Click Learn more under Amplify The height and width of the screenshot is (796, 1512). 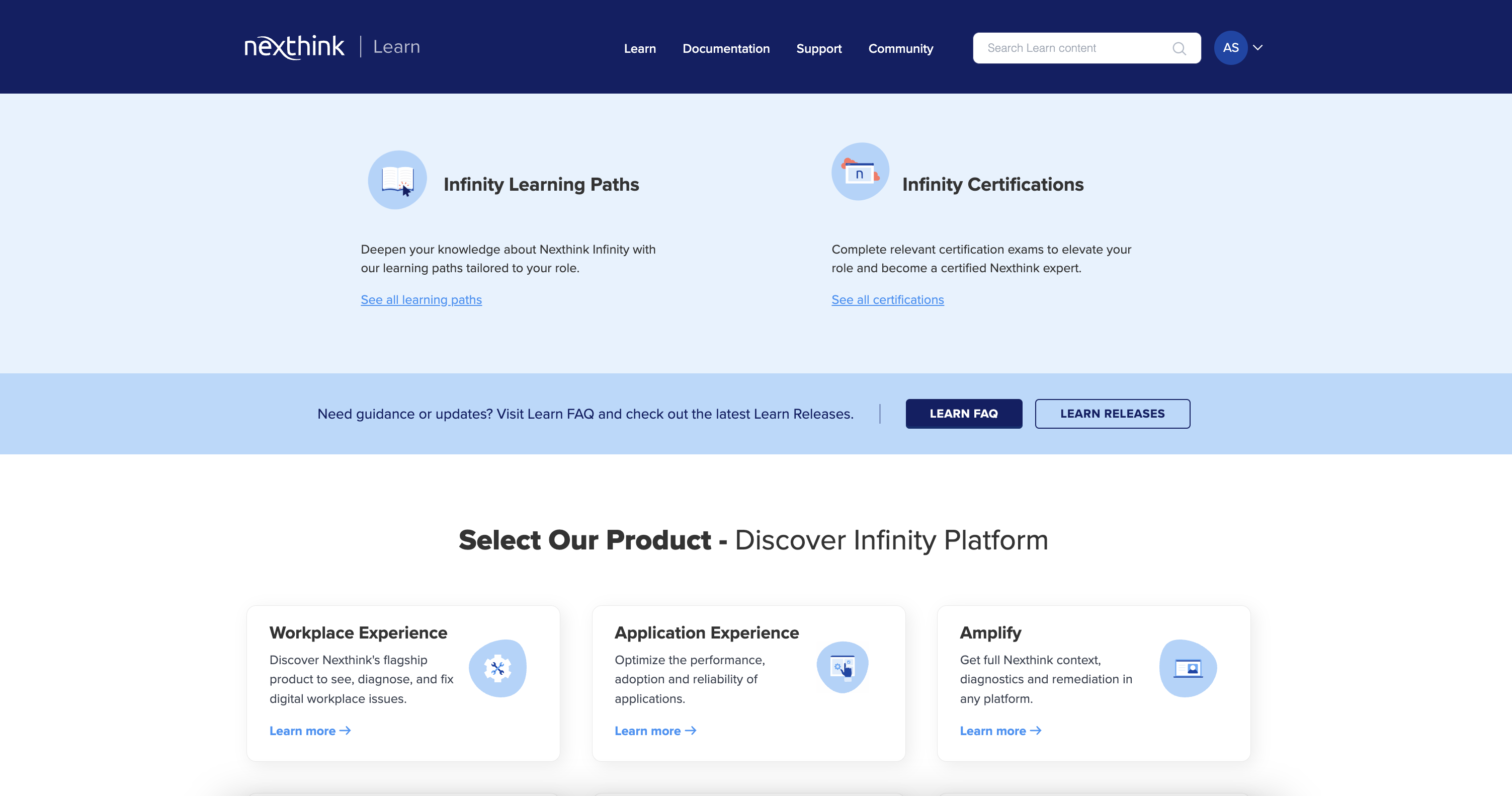[999, 731]
